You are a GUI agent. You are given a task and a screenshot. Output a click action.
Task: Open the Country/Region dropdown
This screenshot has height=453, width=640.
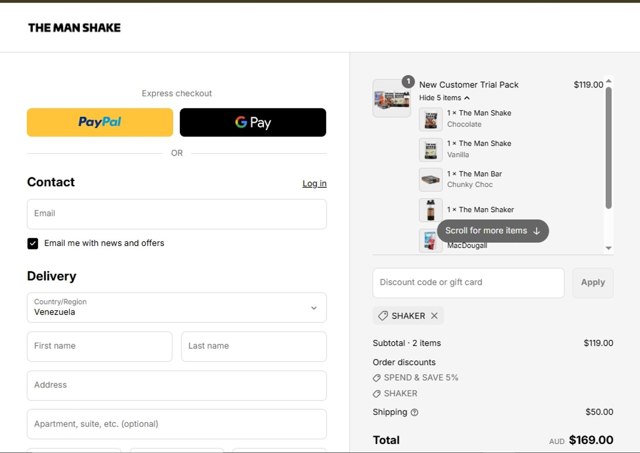(177, 307)
